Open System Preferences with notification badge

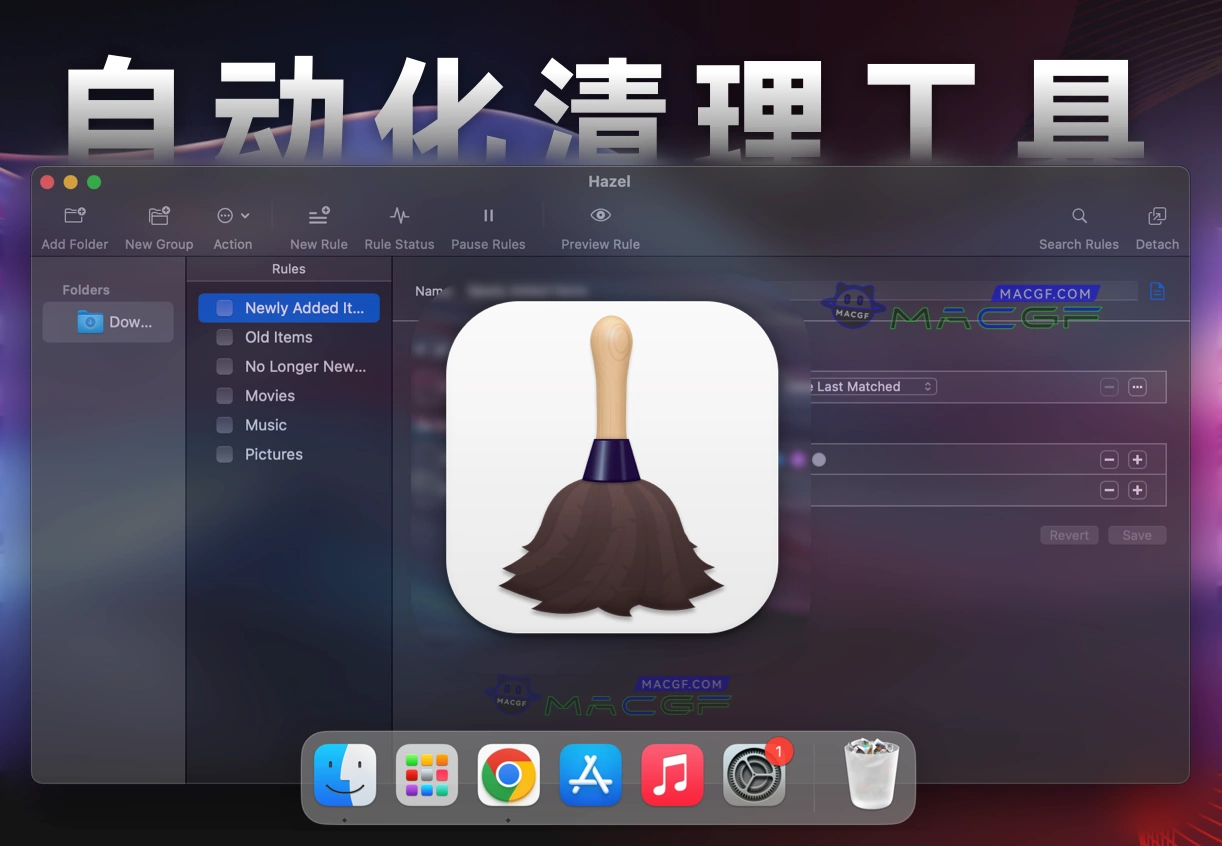(x=754, y=775)
